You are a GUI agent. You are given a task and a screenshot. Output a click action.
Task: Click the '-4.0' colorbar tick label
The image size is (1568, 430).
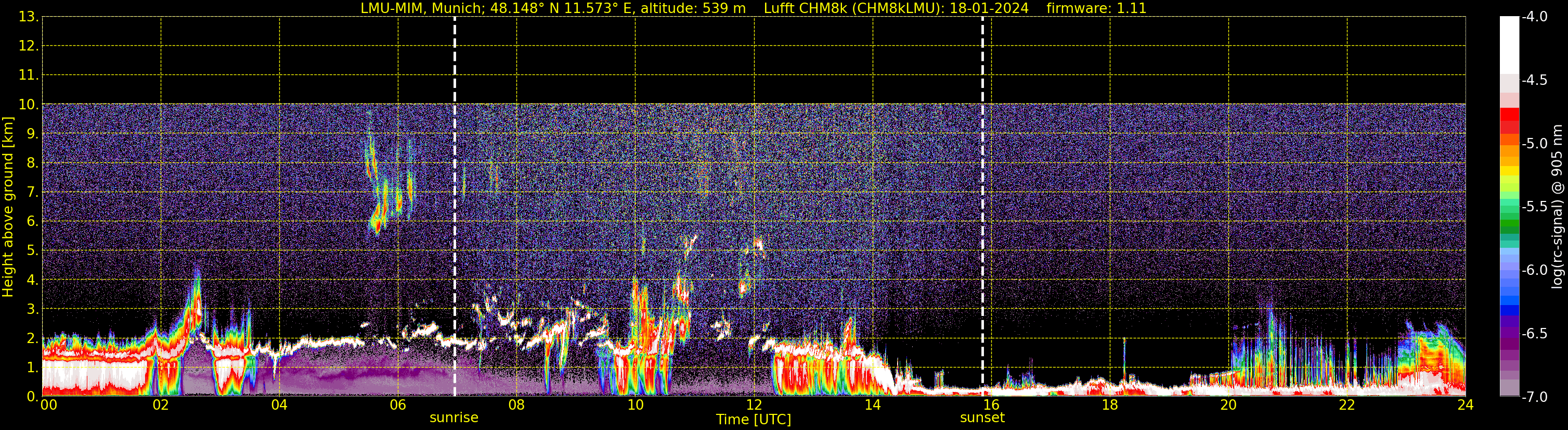1534,17
